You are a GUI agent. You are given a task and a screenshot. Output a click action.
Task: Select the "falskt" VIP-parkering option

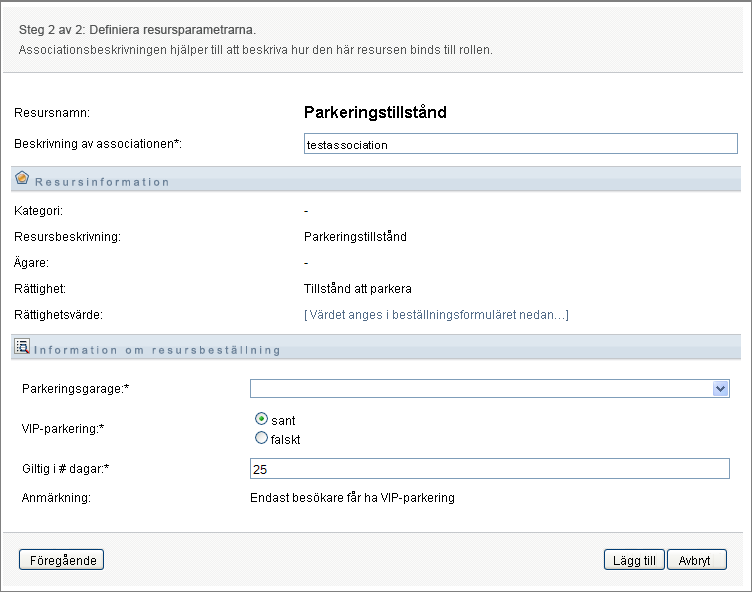[x=261, y=437]
